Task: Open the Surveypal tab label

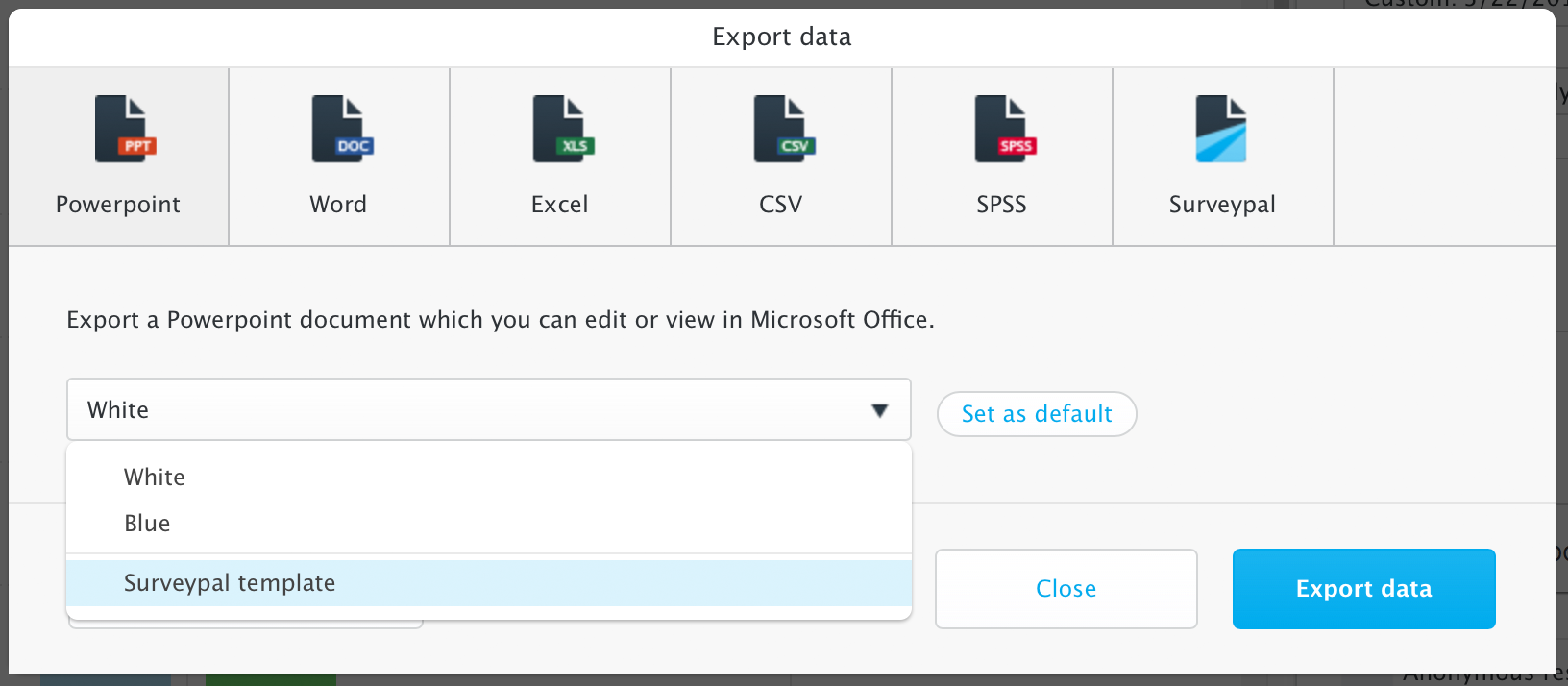Action: [1222, 205]
